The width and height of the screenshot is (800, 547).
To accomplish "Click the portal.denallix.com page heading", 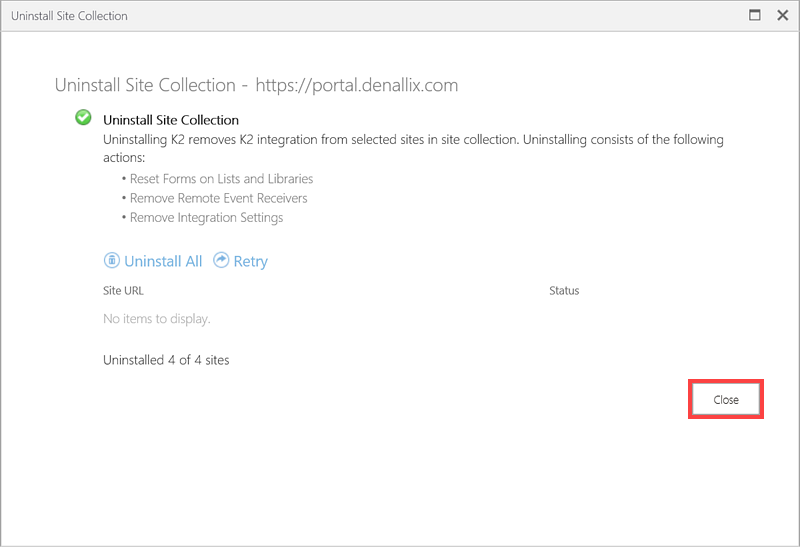I will click(256, 85).
